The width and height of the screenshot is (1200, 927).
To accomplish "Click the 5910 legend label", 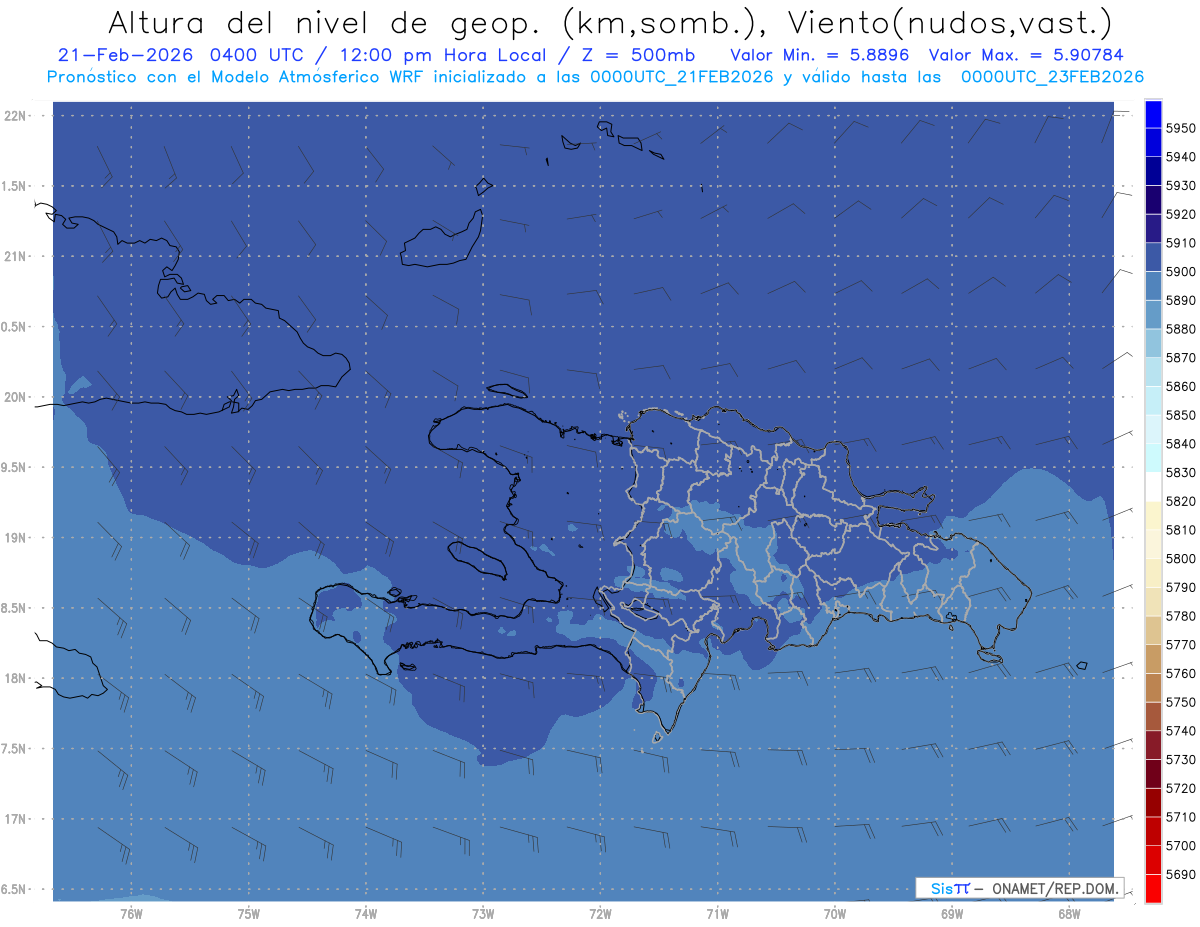I will (x=1181, y=243).
